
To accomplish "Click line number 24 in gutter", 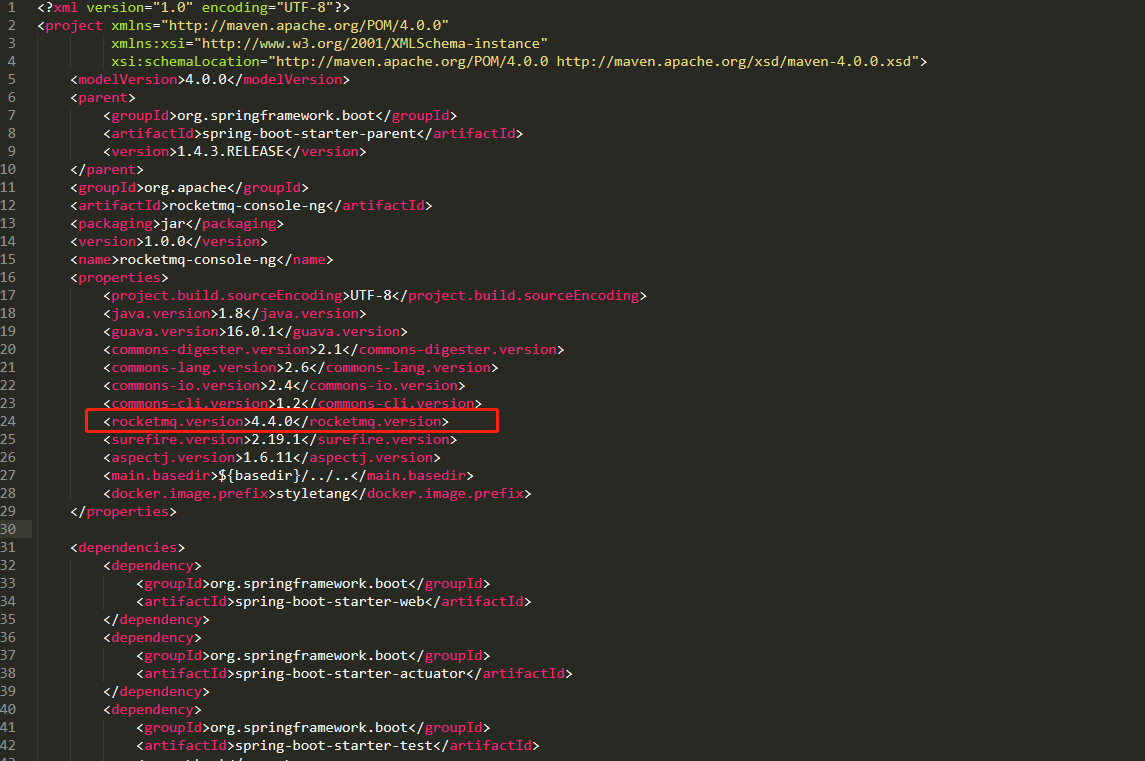I will [x=8, y=421].
